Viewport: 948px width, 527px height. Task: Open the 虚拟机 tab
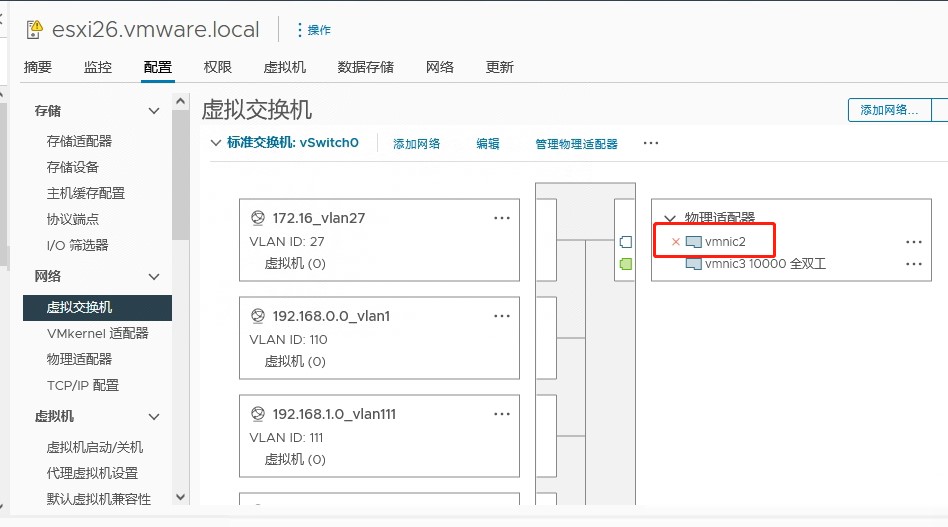pyautogui.click(x=285, y=67)
